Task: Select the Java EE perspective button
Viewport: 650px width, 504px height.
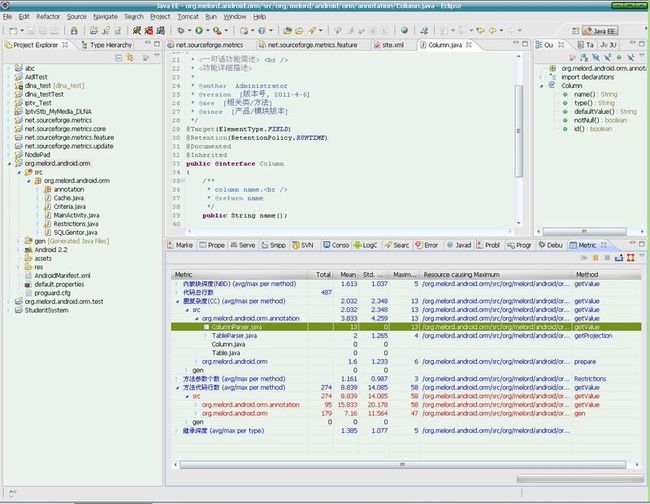Action: [600, 31]
